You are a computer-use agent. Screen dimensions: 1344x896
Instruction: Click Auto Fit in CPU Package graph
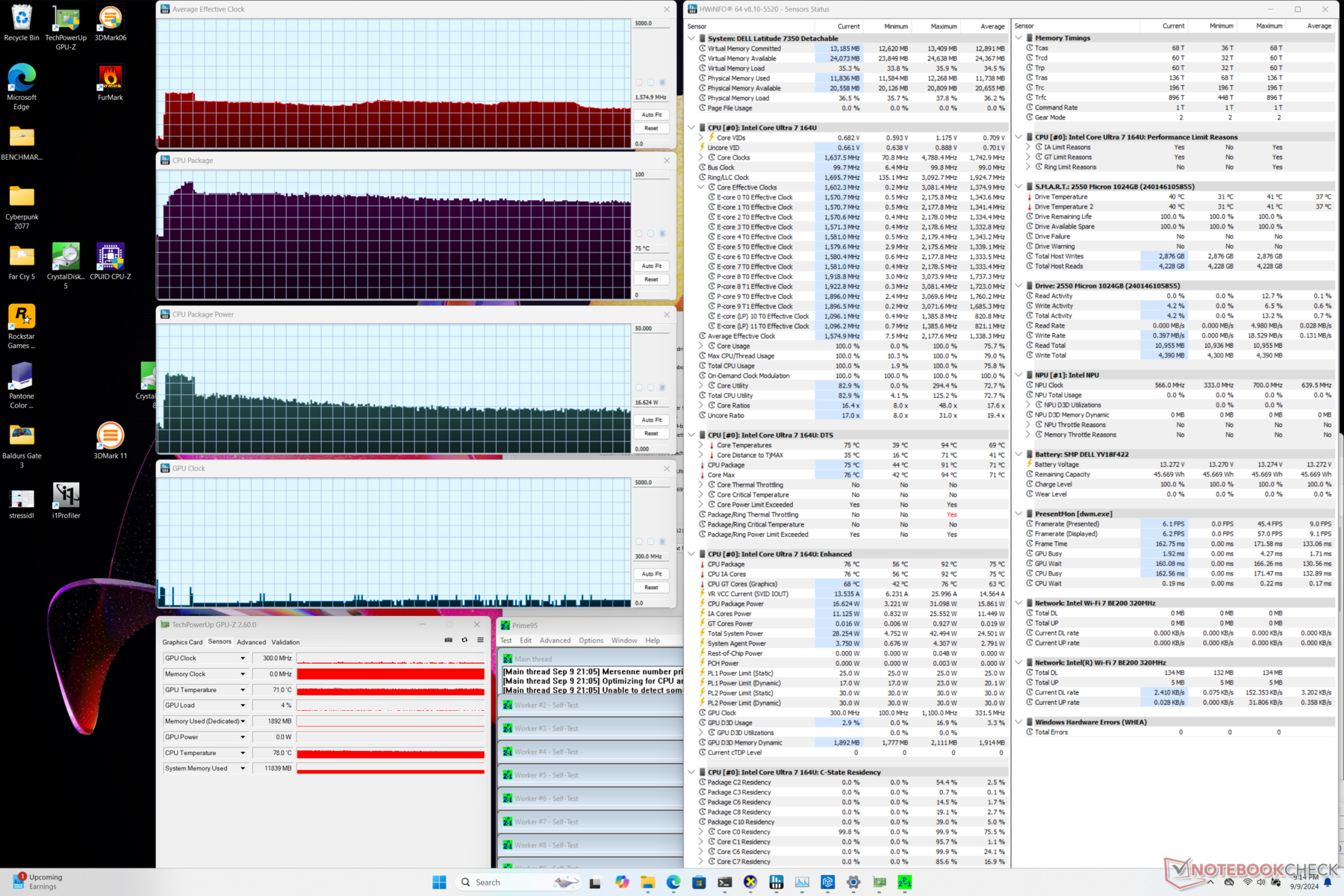(x=651, y=266)
